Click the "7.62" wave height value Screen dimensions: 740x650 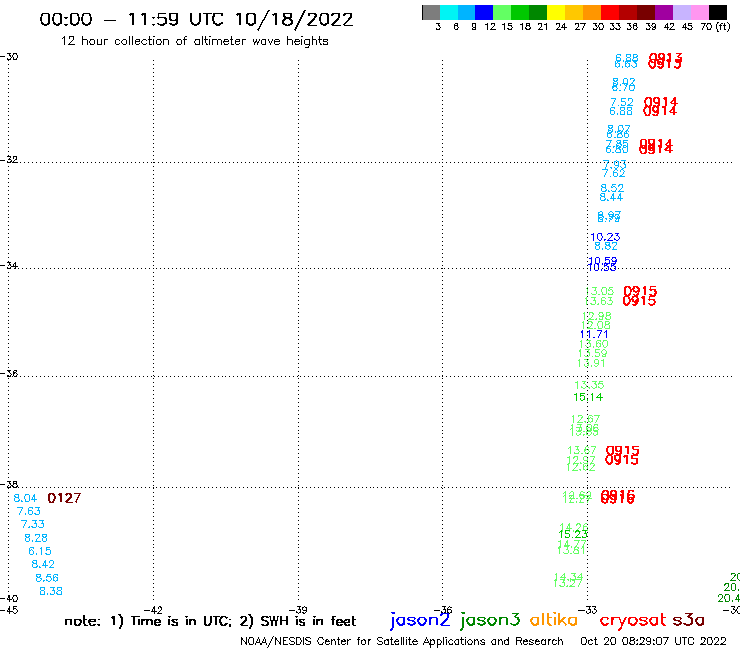pos(614,173)
